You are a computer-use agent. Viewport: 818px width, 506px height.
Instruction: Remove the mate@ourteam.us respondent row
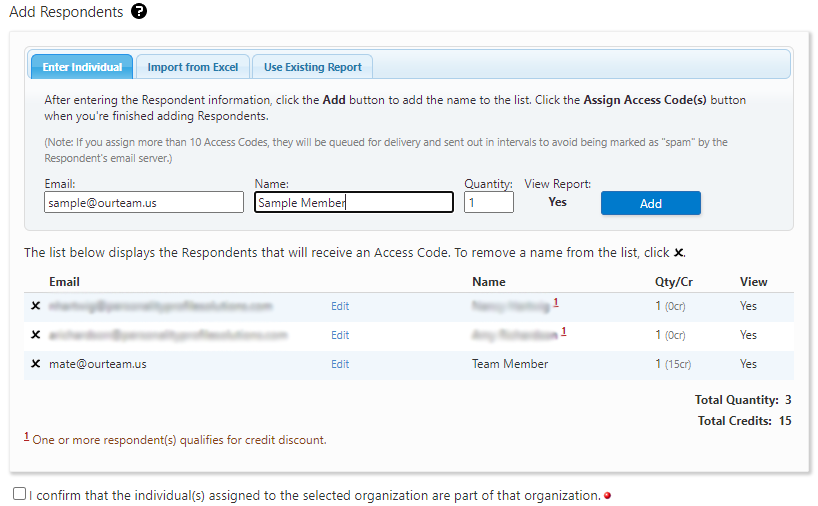[35, 364]
